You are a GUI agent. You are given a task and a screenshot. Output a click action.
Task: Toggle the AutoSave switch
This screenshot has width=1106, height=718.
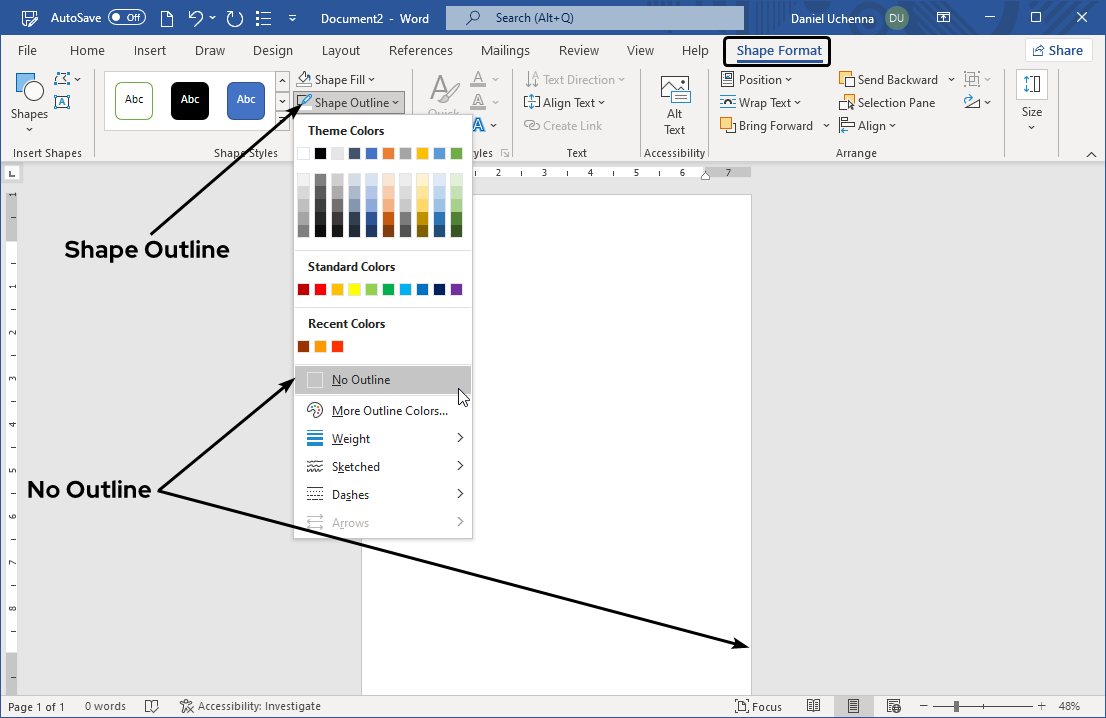point(126,18)
